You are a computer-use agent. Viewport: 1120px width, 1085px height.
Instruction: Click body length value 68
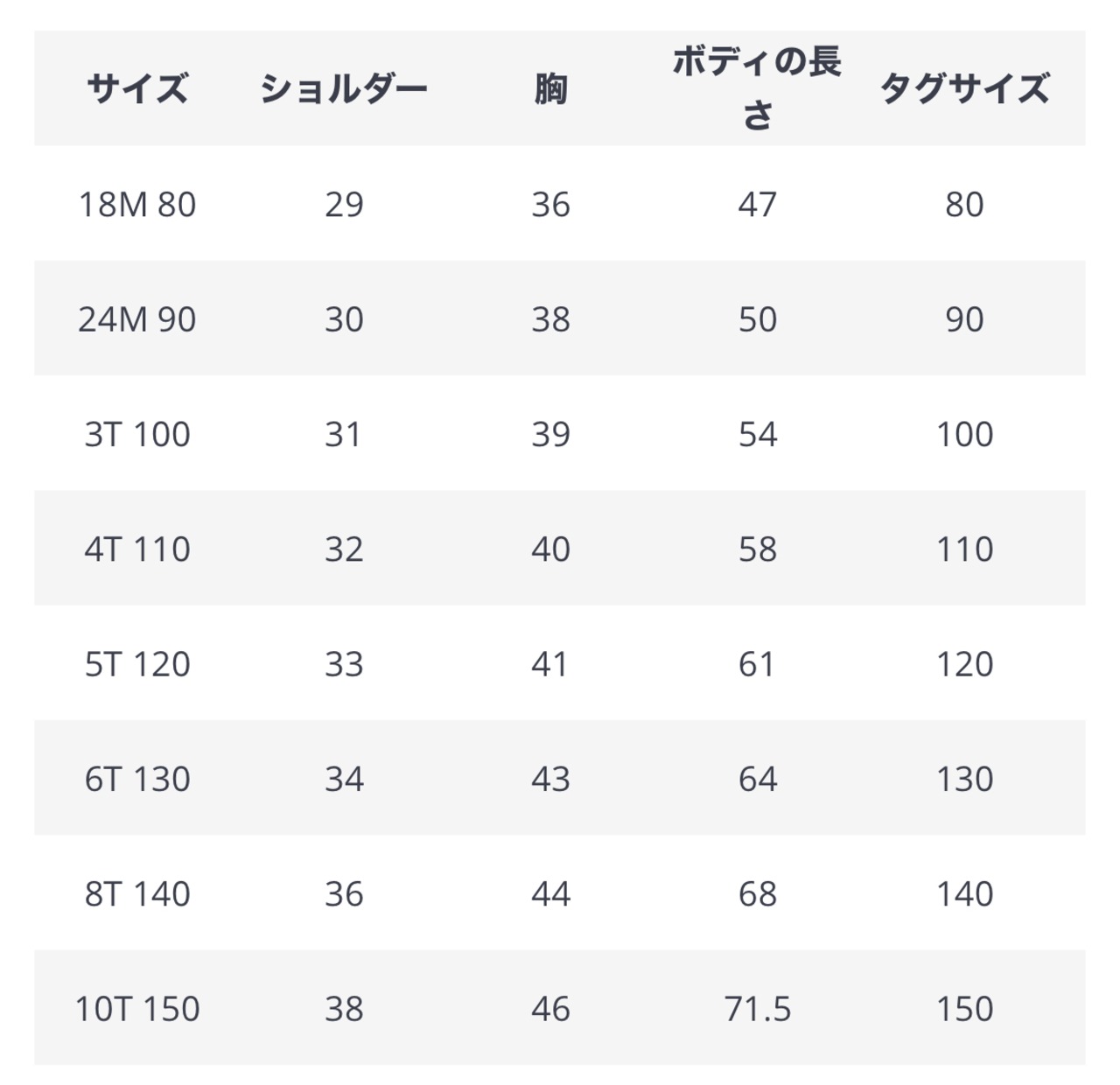tap(758, 893)
